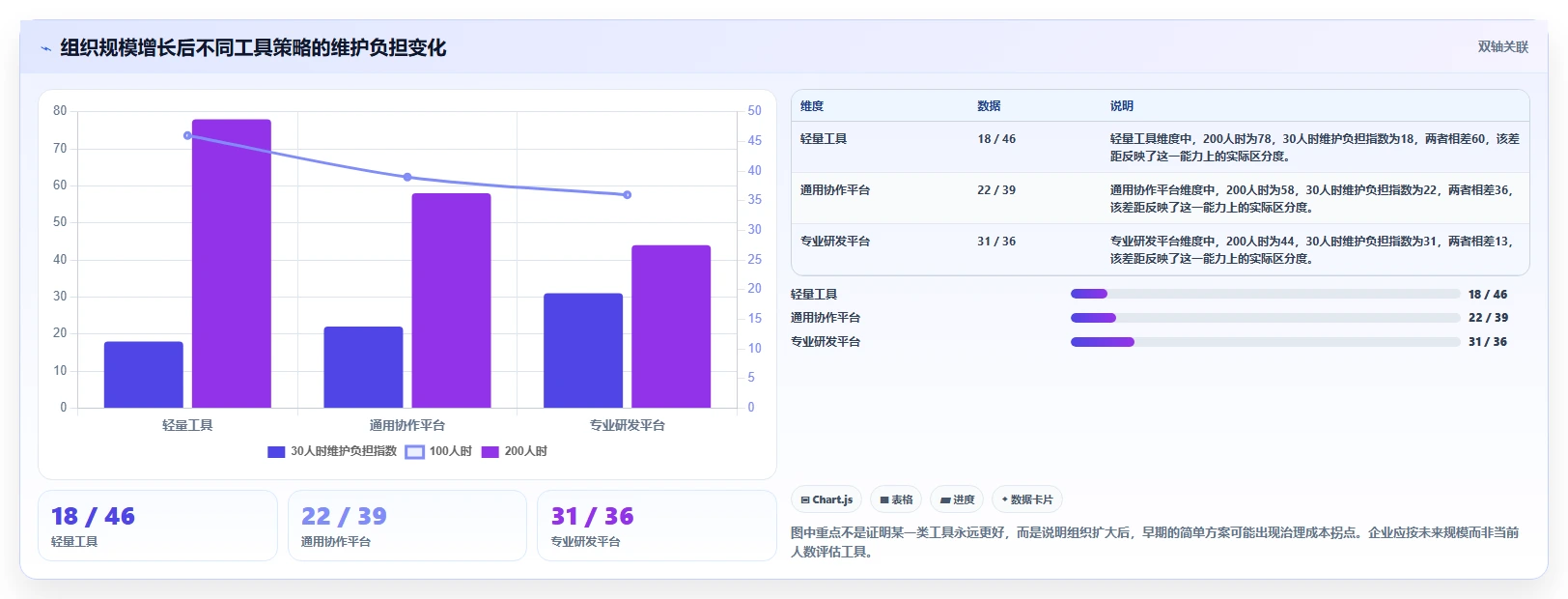The width and height of the screenshot is (1568, 599).
Task: Click the 轻量工具 x-axis label
Action: tap(187, 425)
